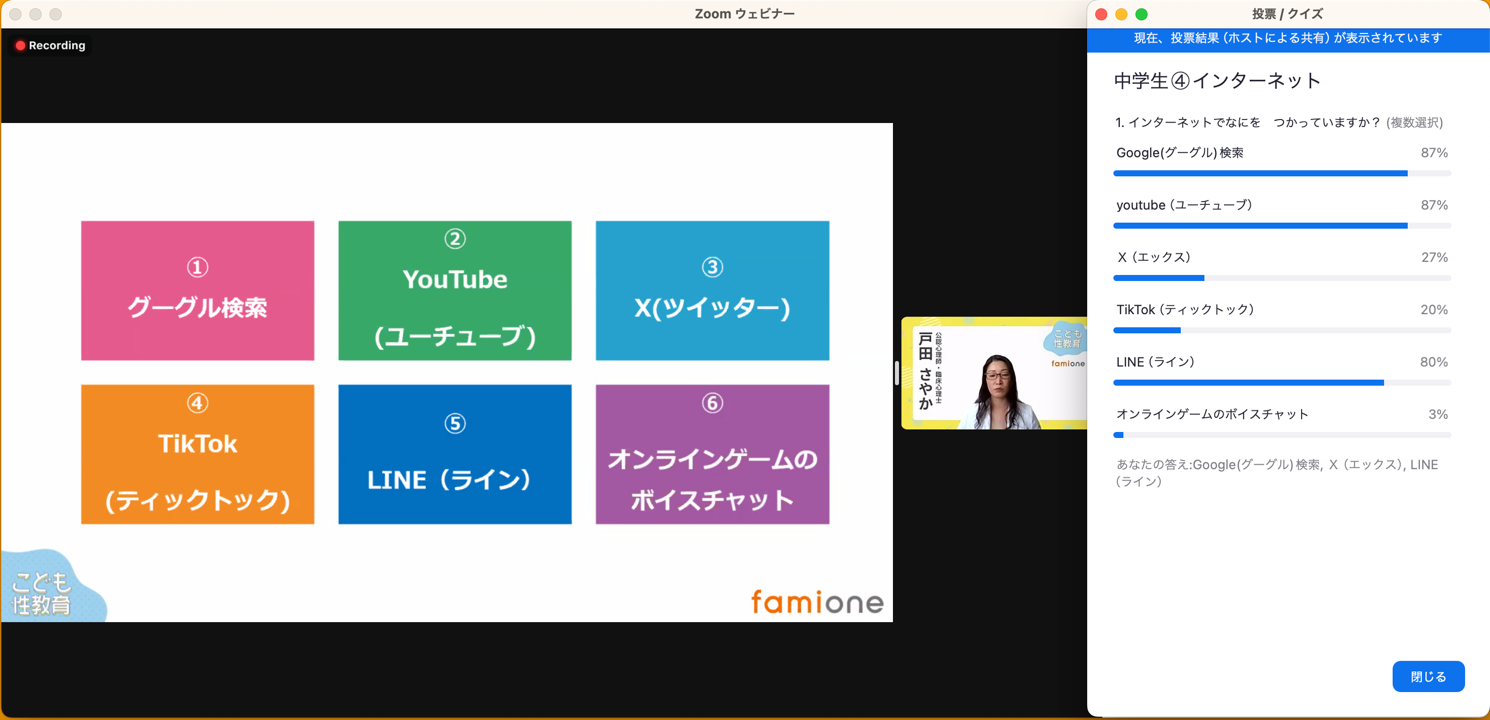Click the poll title 中学生④インターネット
1490x720 pixels.
tap(1218, 80)
